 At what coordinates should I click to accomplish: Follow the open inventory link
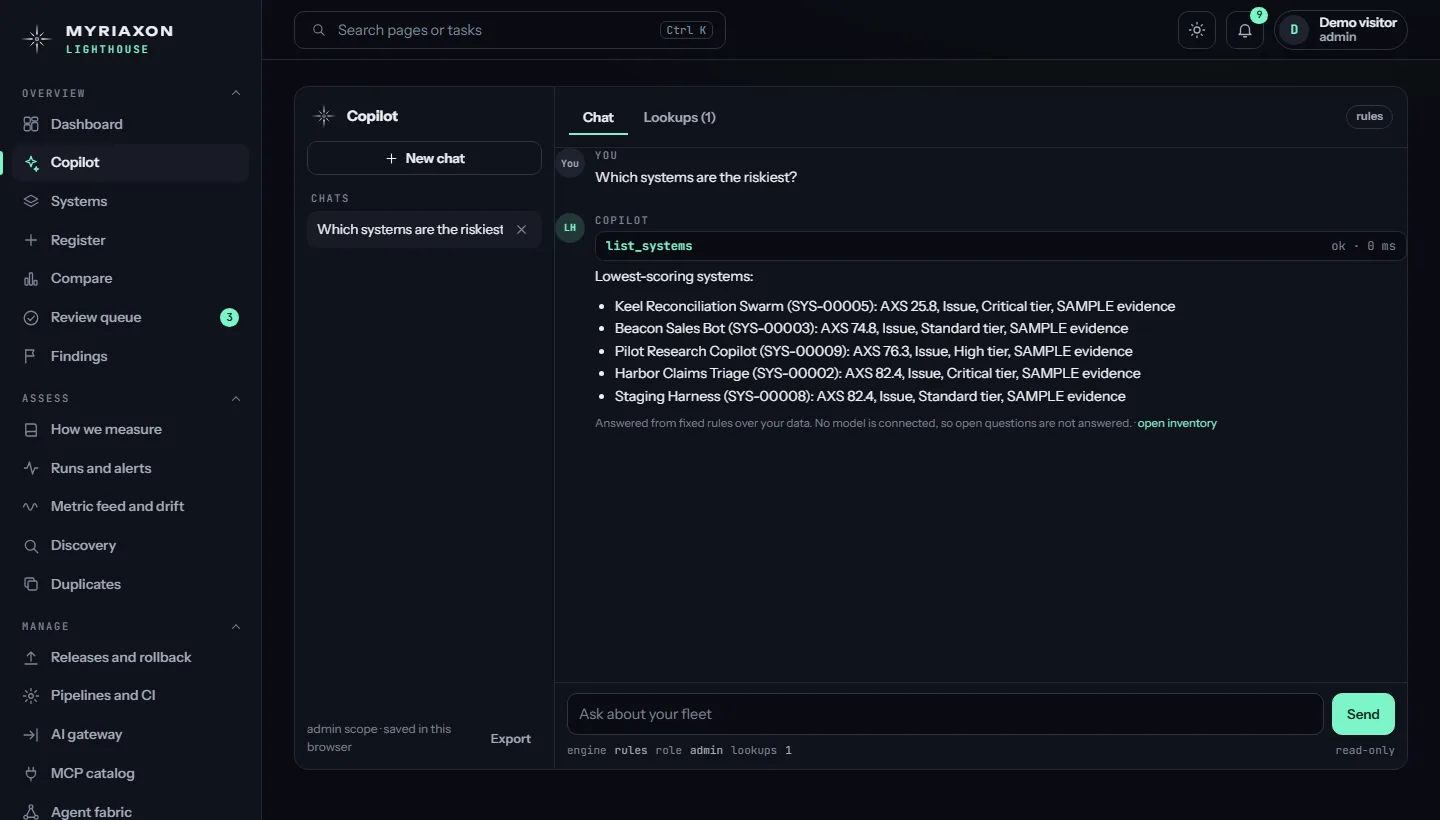click(x=1177, y=423)
